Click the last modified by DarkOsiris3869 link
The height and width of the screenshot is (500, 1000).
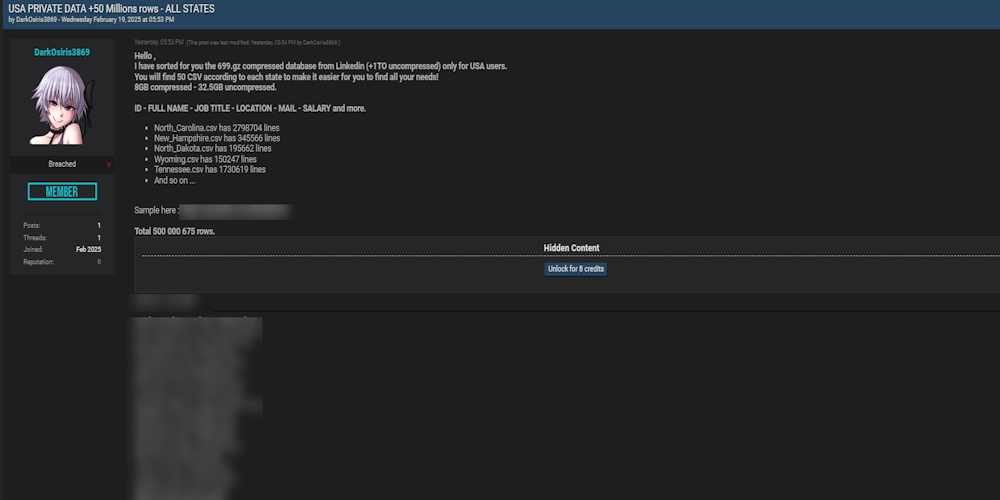tap(320, 43)
